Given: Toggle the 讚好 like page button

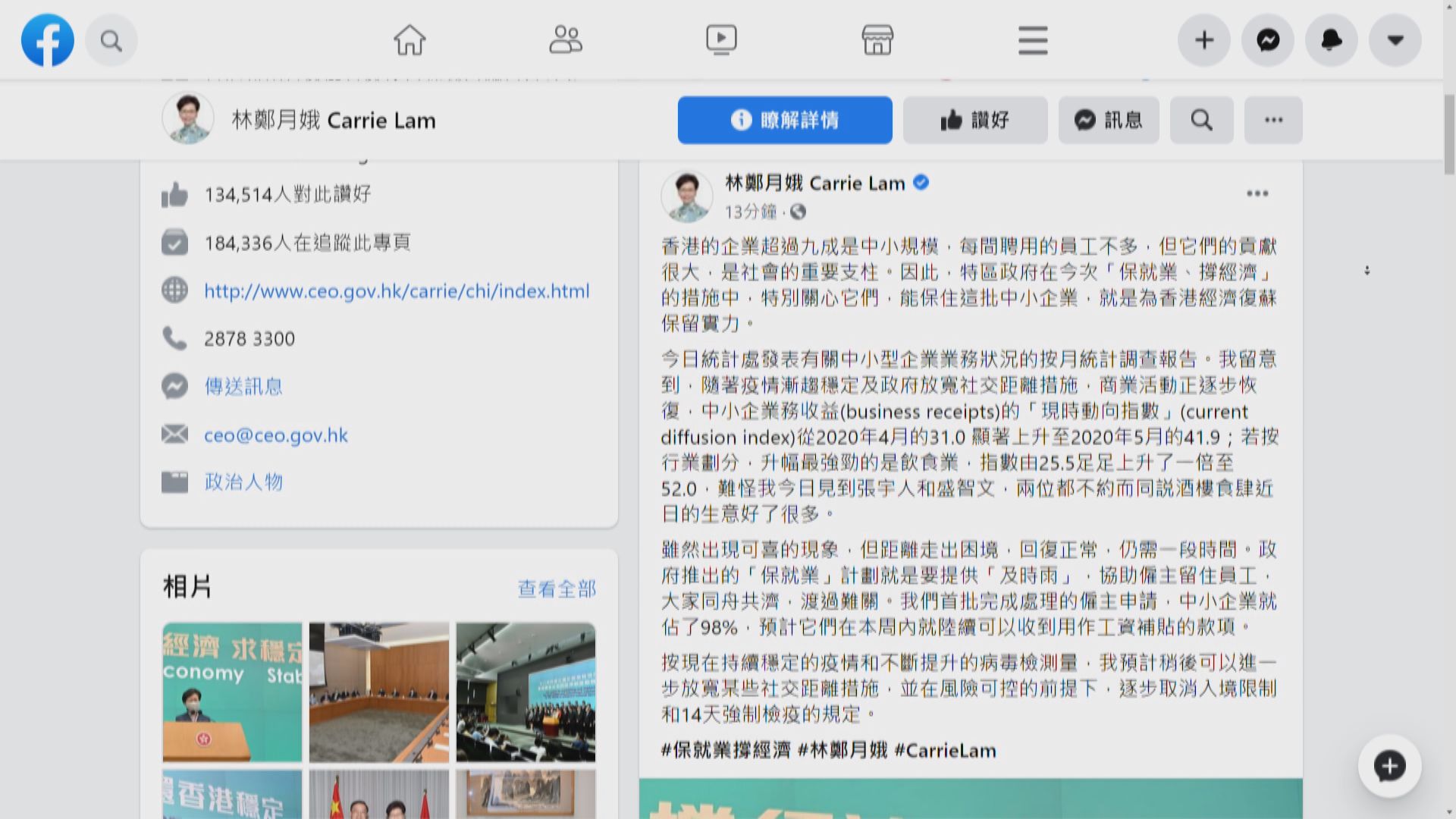Looking at the screenshot, I should click(975, 120).
